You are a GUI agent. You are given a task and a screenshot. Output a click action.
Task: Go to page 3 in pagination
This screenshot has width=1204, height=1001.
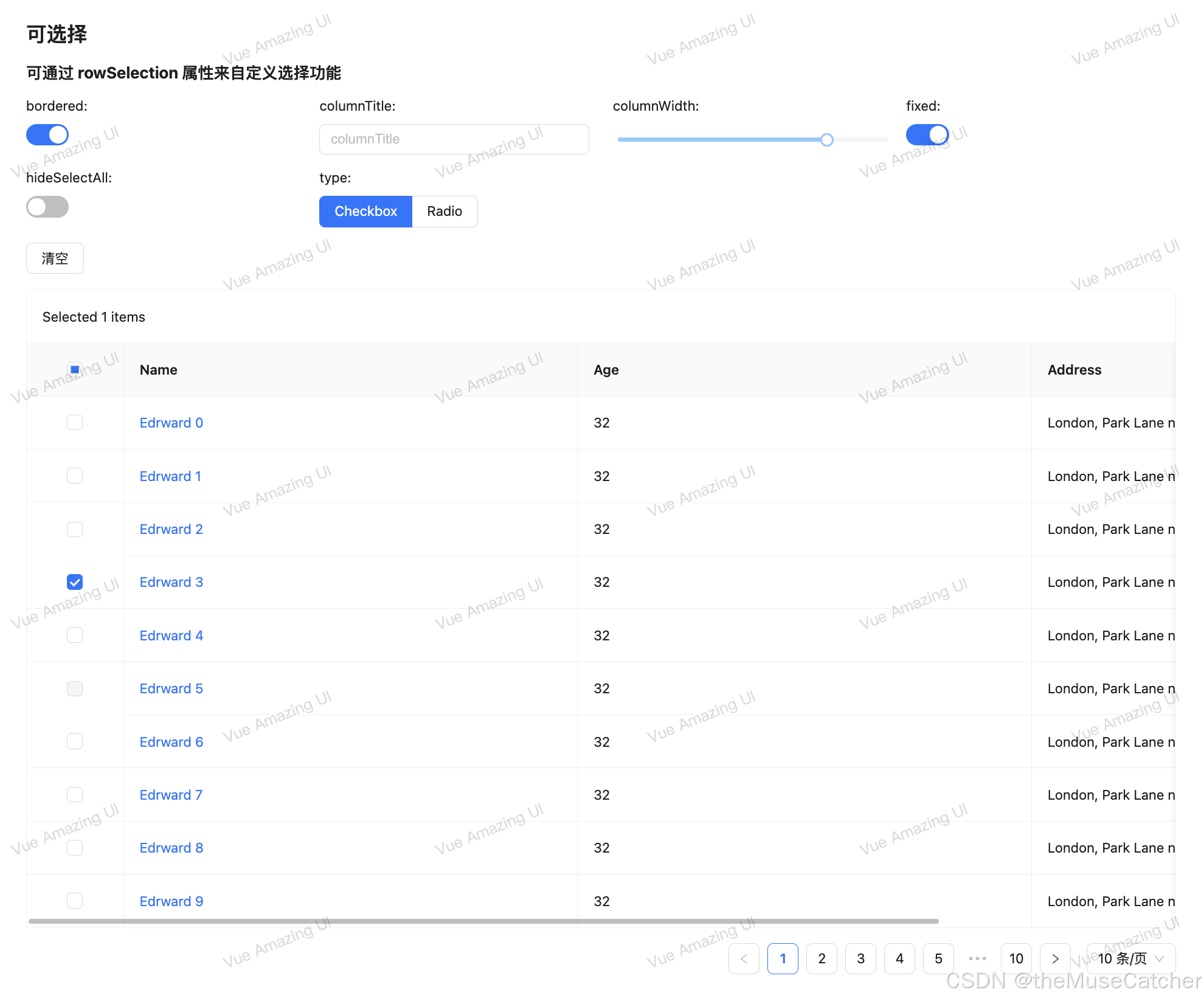tap(860, 958)
